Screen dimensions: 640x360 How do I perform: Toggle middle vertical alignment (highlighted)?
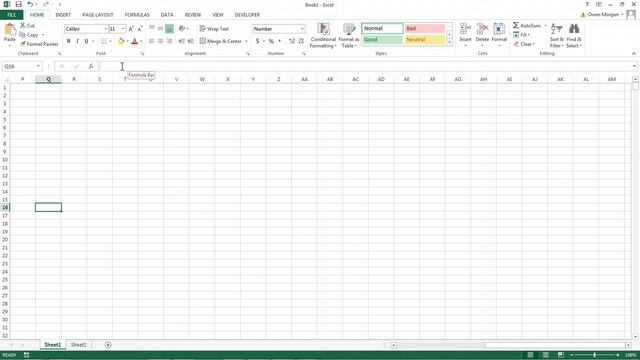click(169, 29)
